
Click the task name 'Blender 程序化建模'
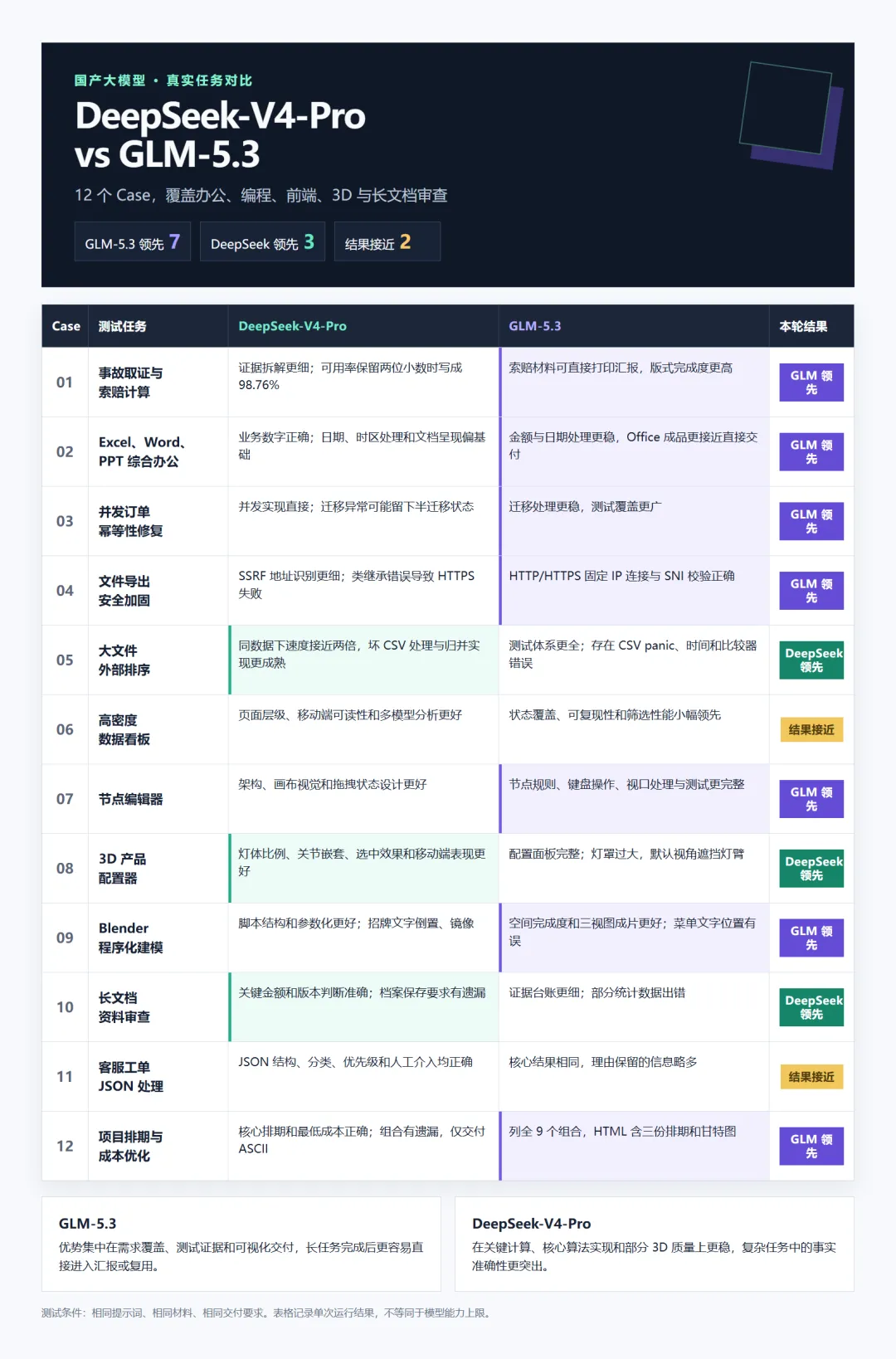pyautogui.click(x=130, y=938)
